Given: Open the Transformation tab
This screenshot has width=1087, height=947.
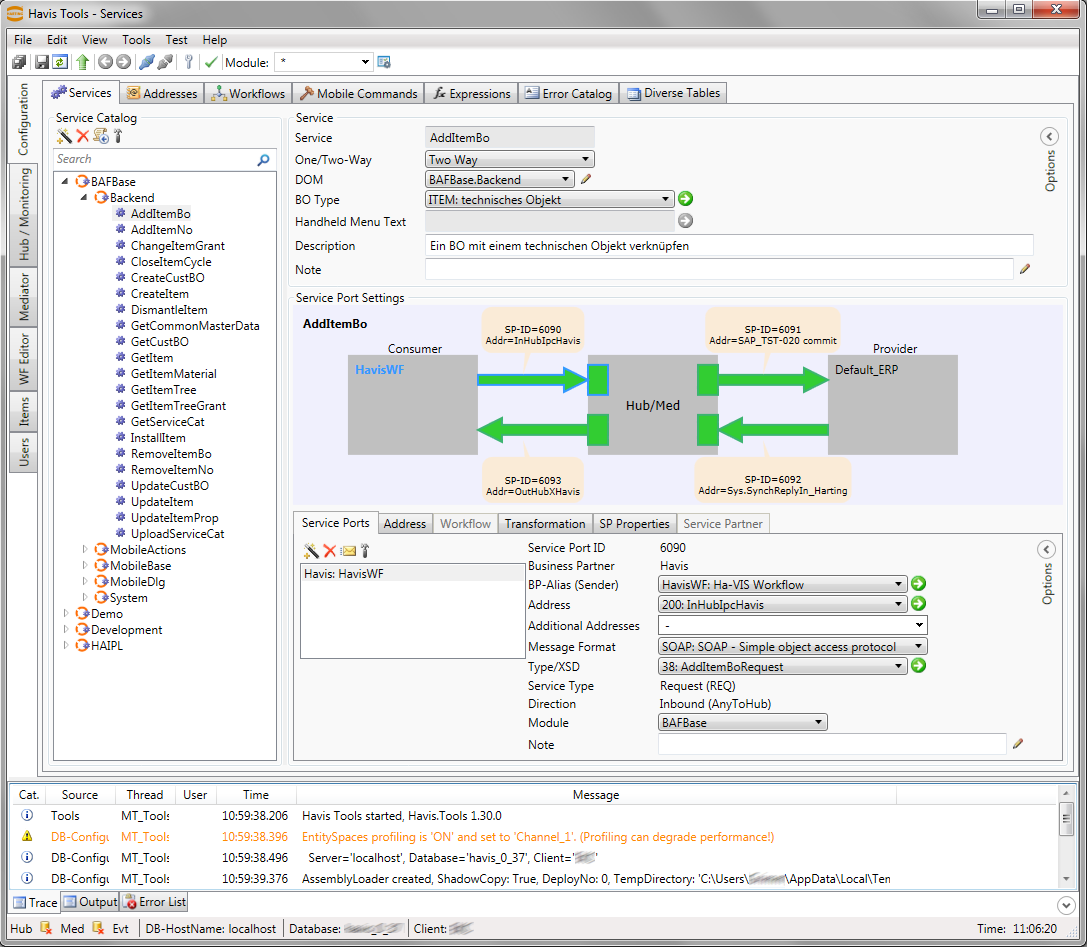Looking at the screenshot, I should pos(544,523).
